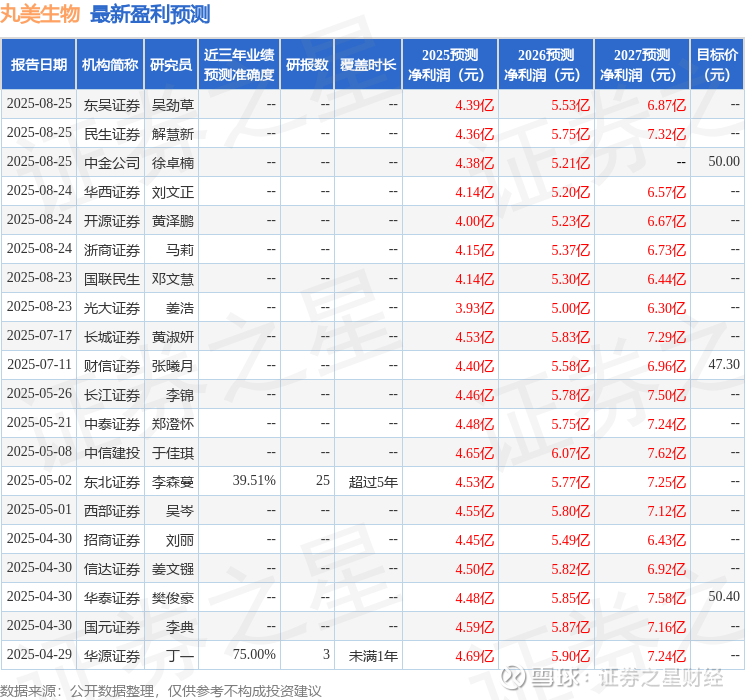
Task: Click researcher name 邓文慧
Action: pyautogui.click(x=172, y=279)
